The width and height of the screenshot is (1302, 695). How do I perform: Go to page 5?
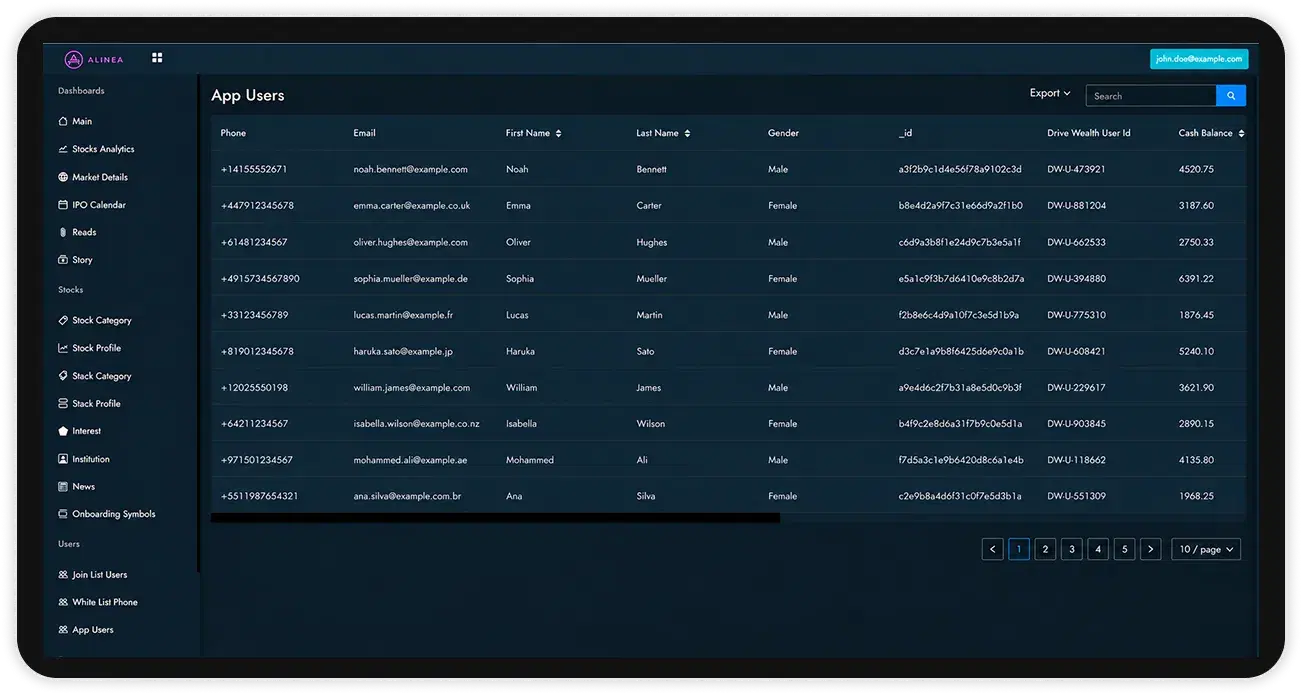[x=1124, y=549]
